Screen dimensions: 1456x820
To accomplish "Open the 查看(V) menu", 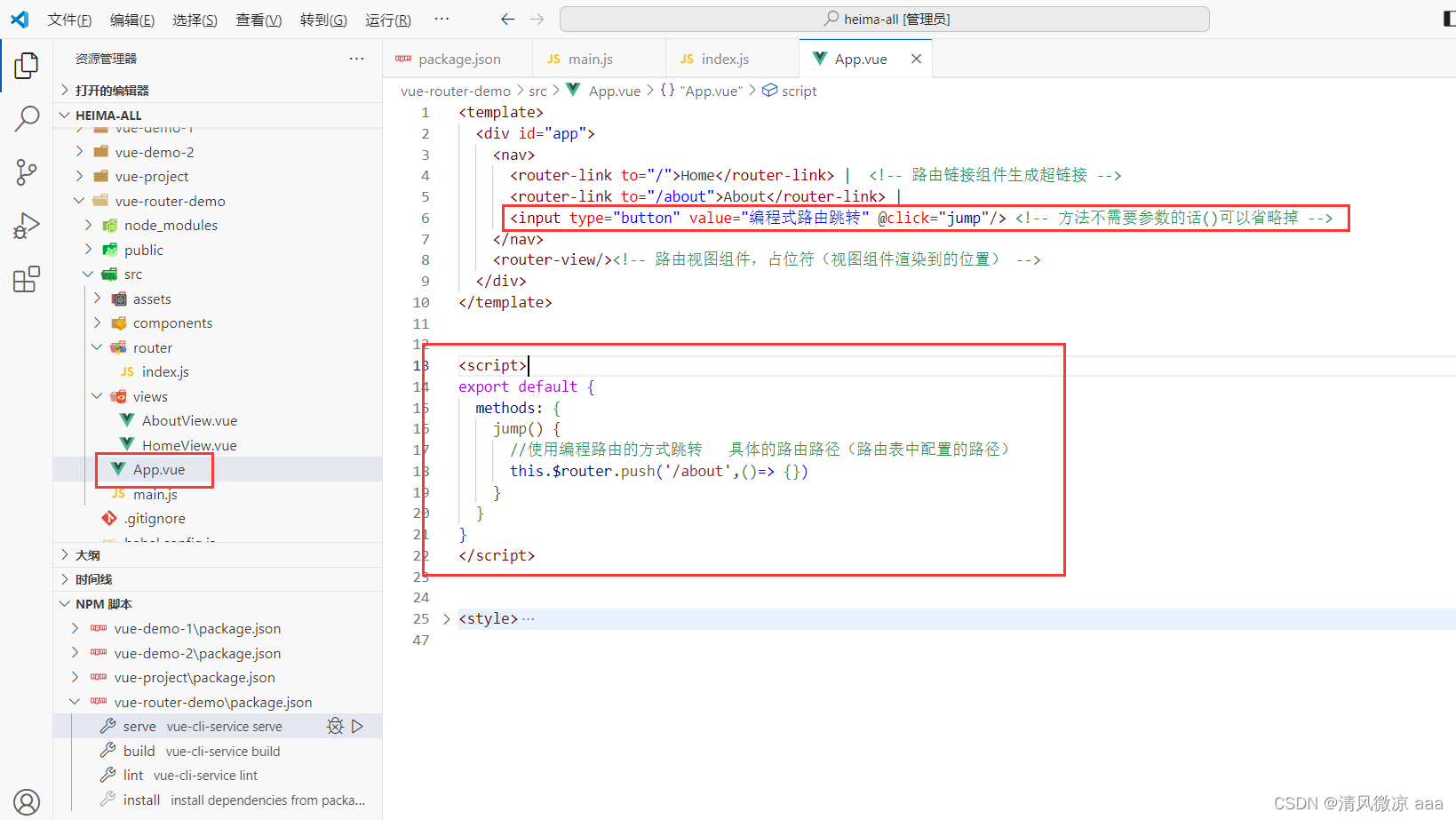I will (x=259, y=20).
